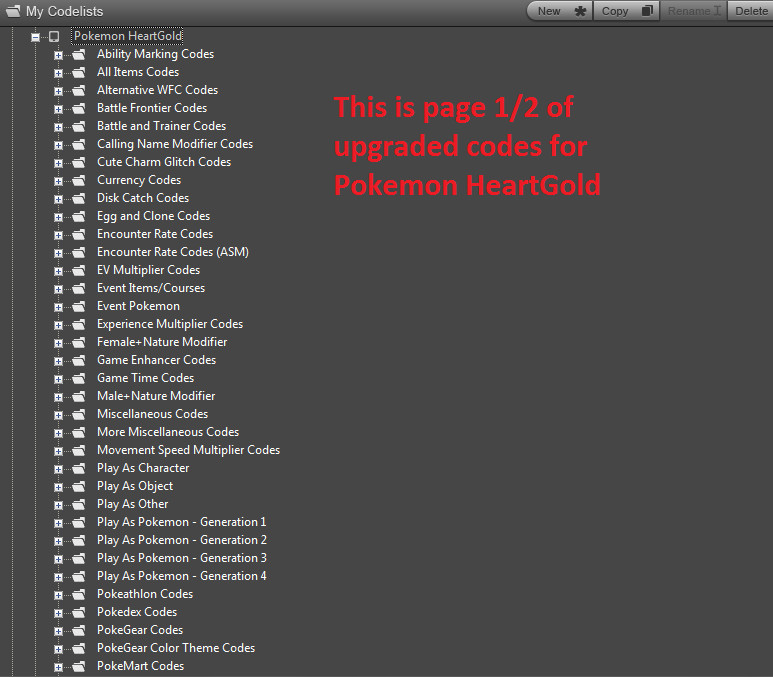Click the Delete button

pyautogui.click(x=750, y=11)
